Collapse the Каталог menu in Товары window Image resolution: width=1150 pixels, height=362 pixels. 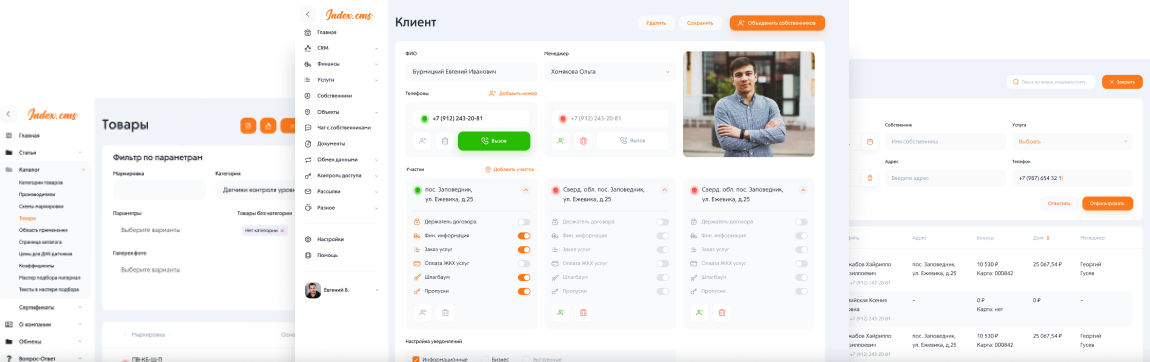point(84,170)
